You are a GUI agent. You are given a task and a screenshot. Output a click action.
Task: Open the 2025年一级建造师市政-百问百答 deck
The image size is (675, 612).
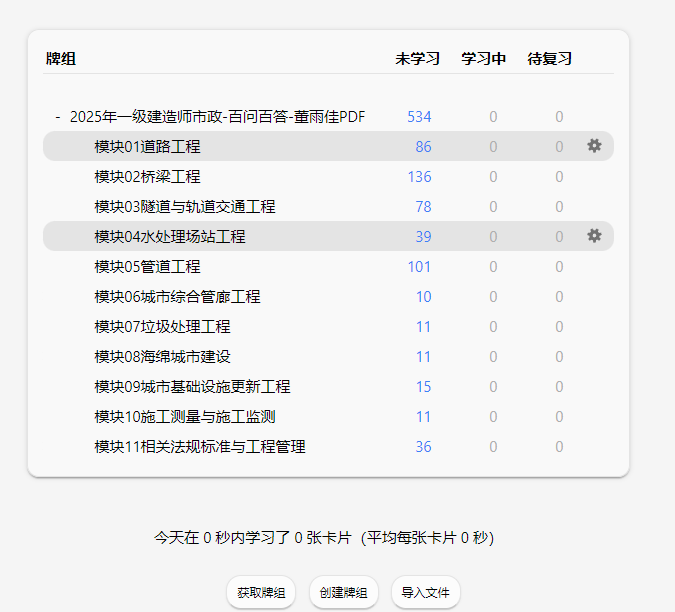coord(217,117)
